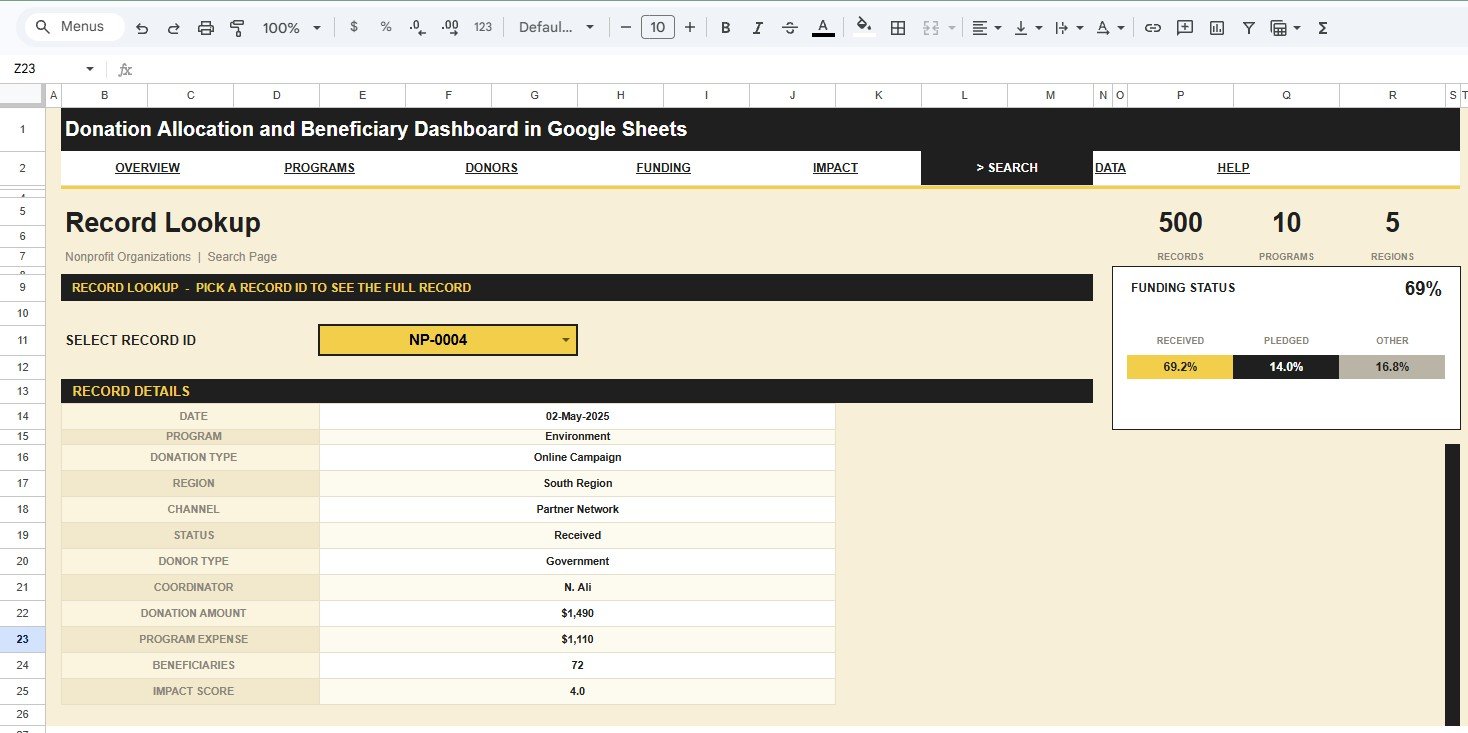The width and height of the screenshot is (1468, 733).
Task: Click the 14.0% Pledged bar segment
Action: (1286, 367)
